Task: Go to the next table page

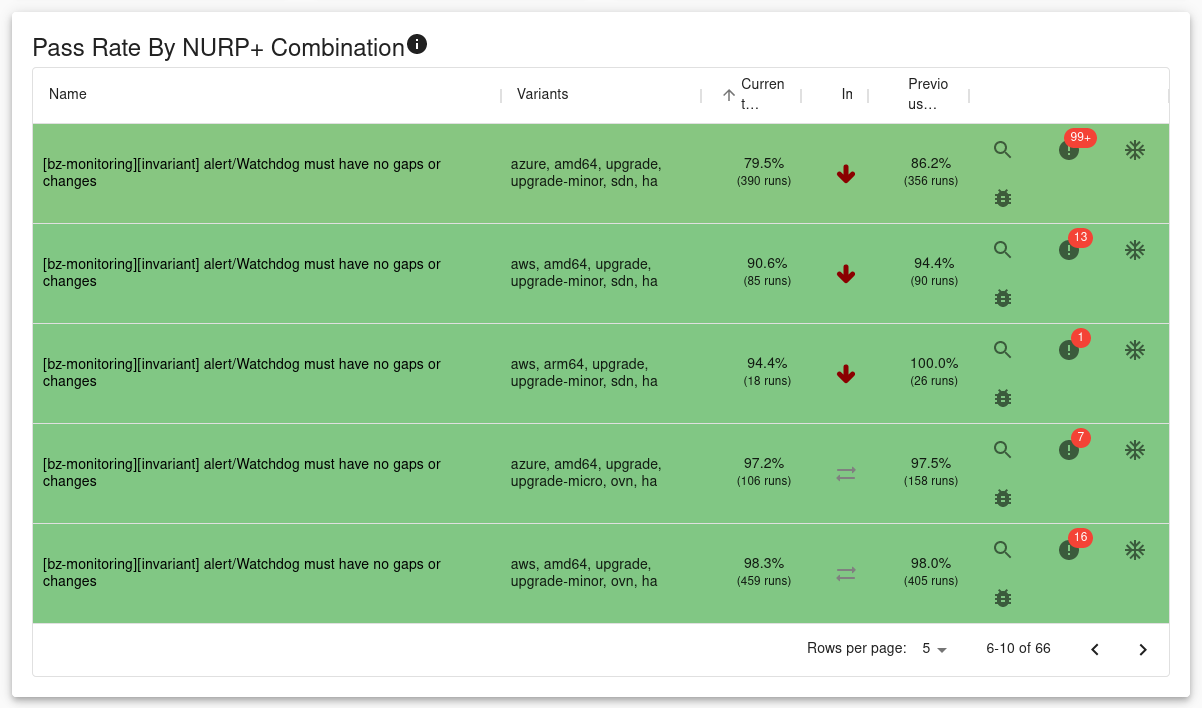Action: pos(1143,649)
